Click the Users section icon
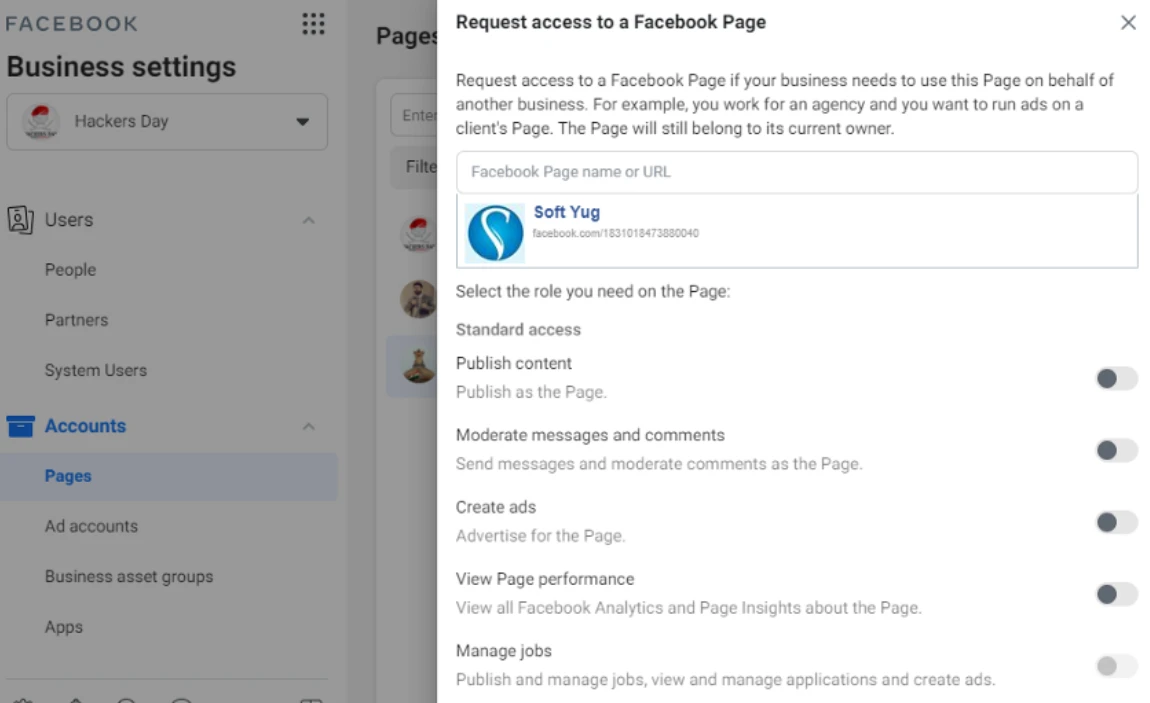Screen dimensions: 1150x703 pyautogui.click(x=20, y=220)
